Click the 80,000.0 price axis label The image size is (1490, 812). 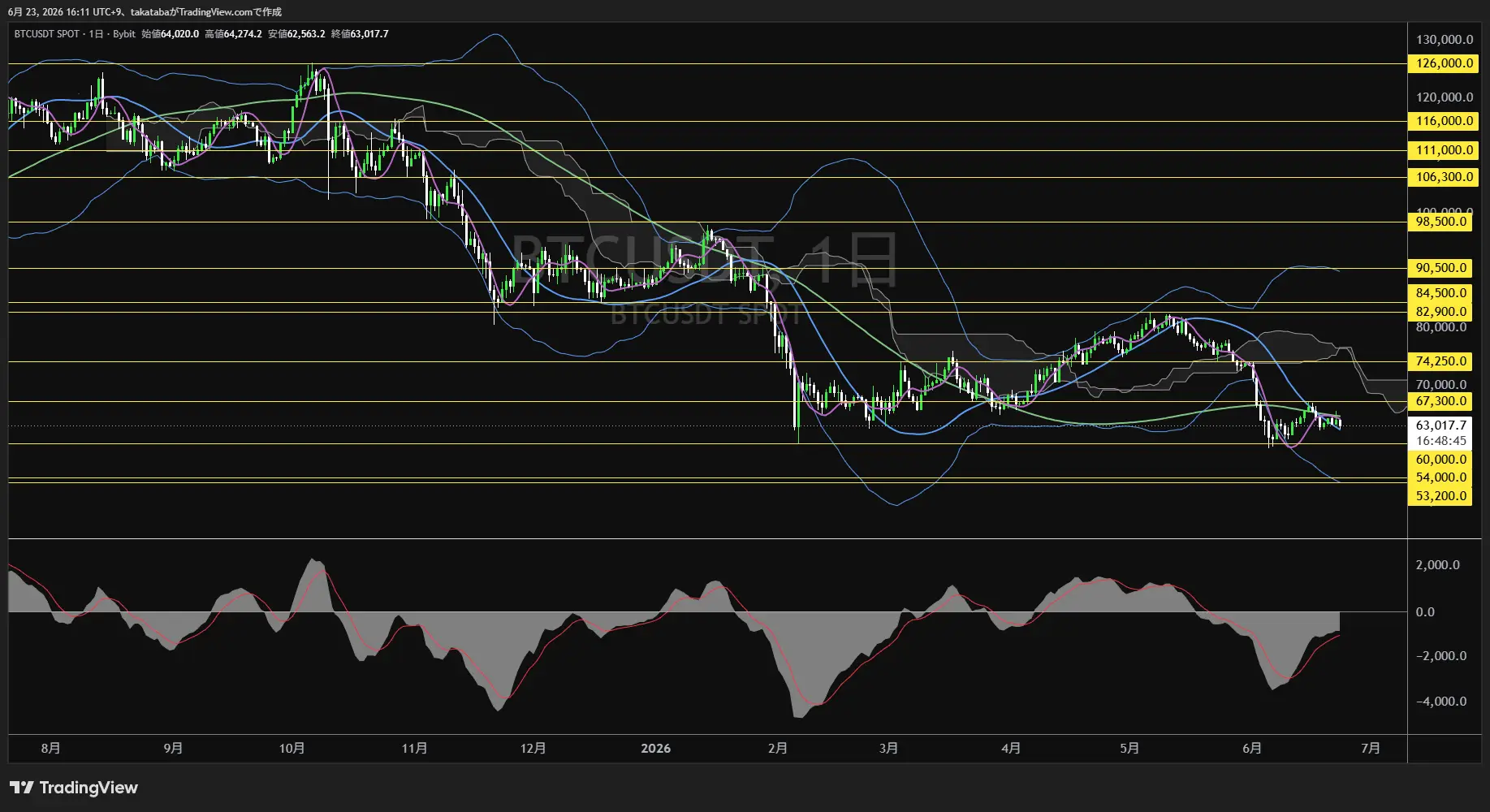[1441, 327]
